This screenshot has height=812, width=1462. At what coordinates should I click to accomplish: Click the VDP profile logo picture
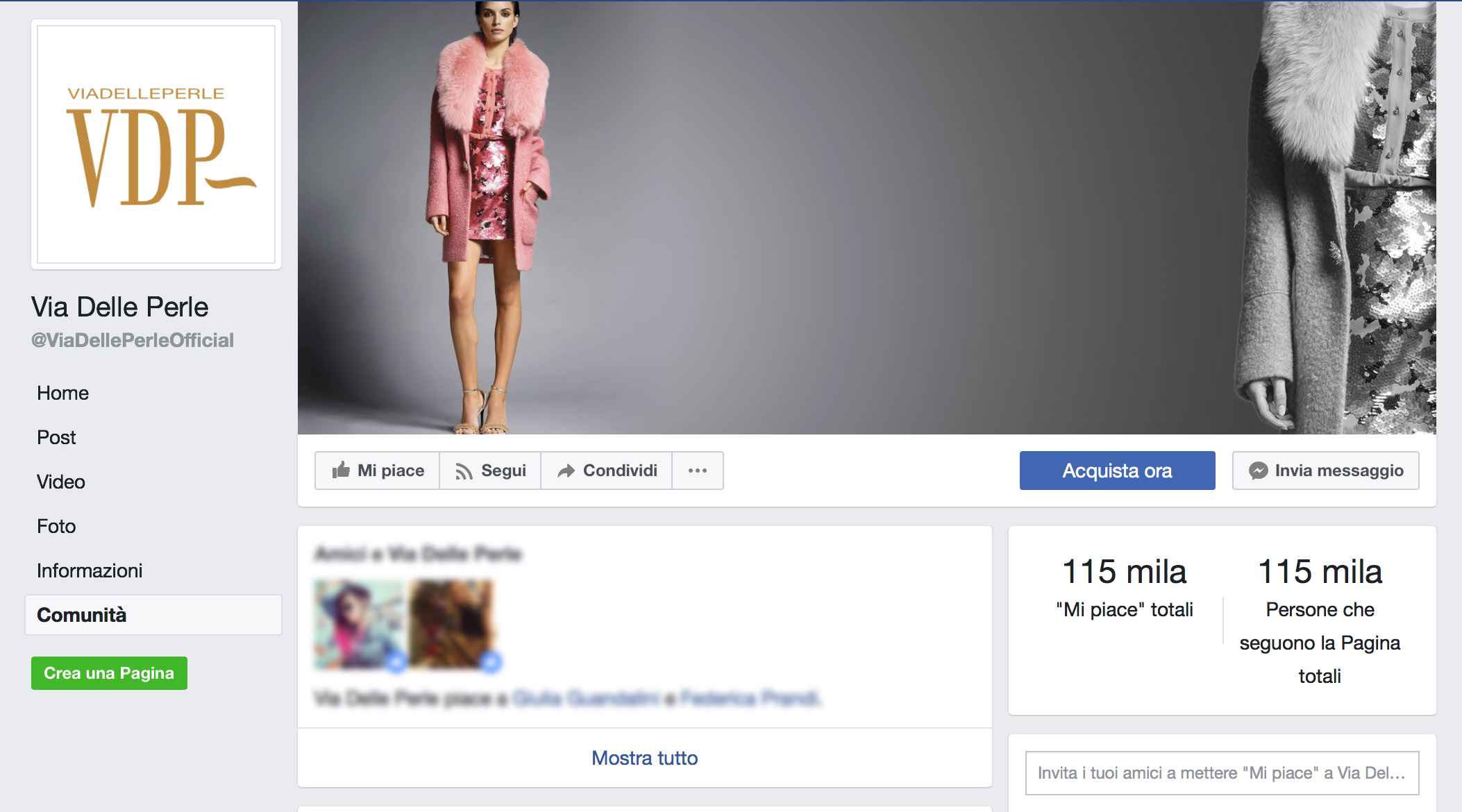(156, 144)
